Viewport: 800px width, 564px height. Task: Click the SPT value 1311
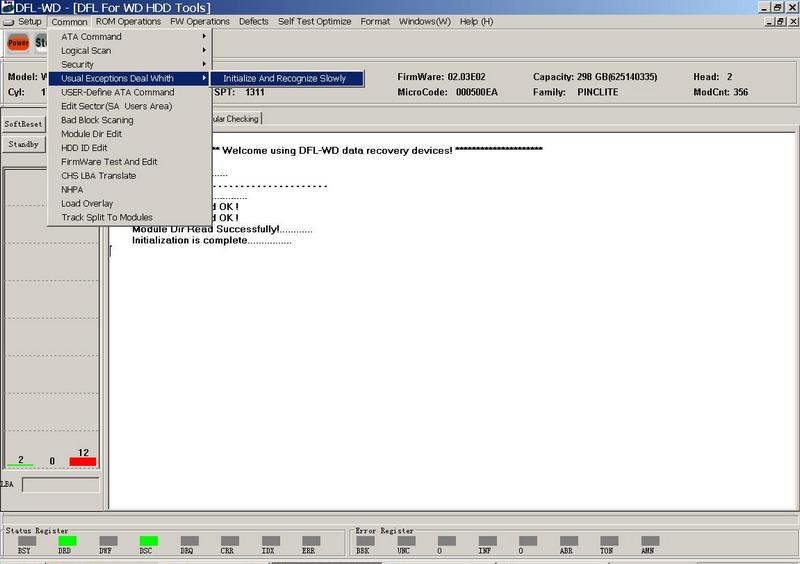click(255, 92)
